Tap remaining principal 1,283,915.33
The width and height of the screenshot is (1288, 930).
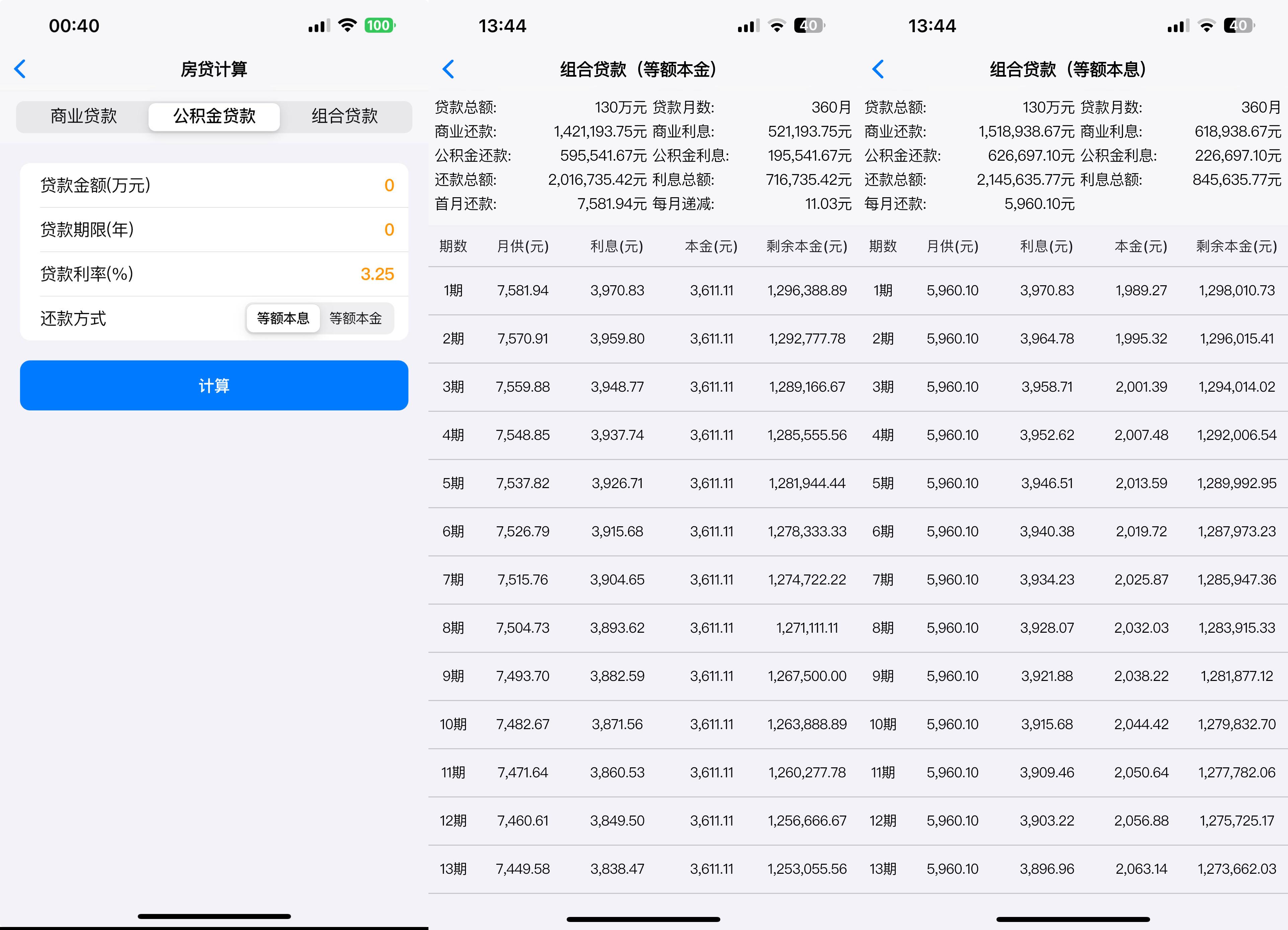tap(1237, 628)
